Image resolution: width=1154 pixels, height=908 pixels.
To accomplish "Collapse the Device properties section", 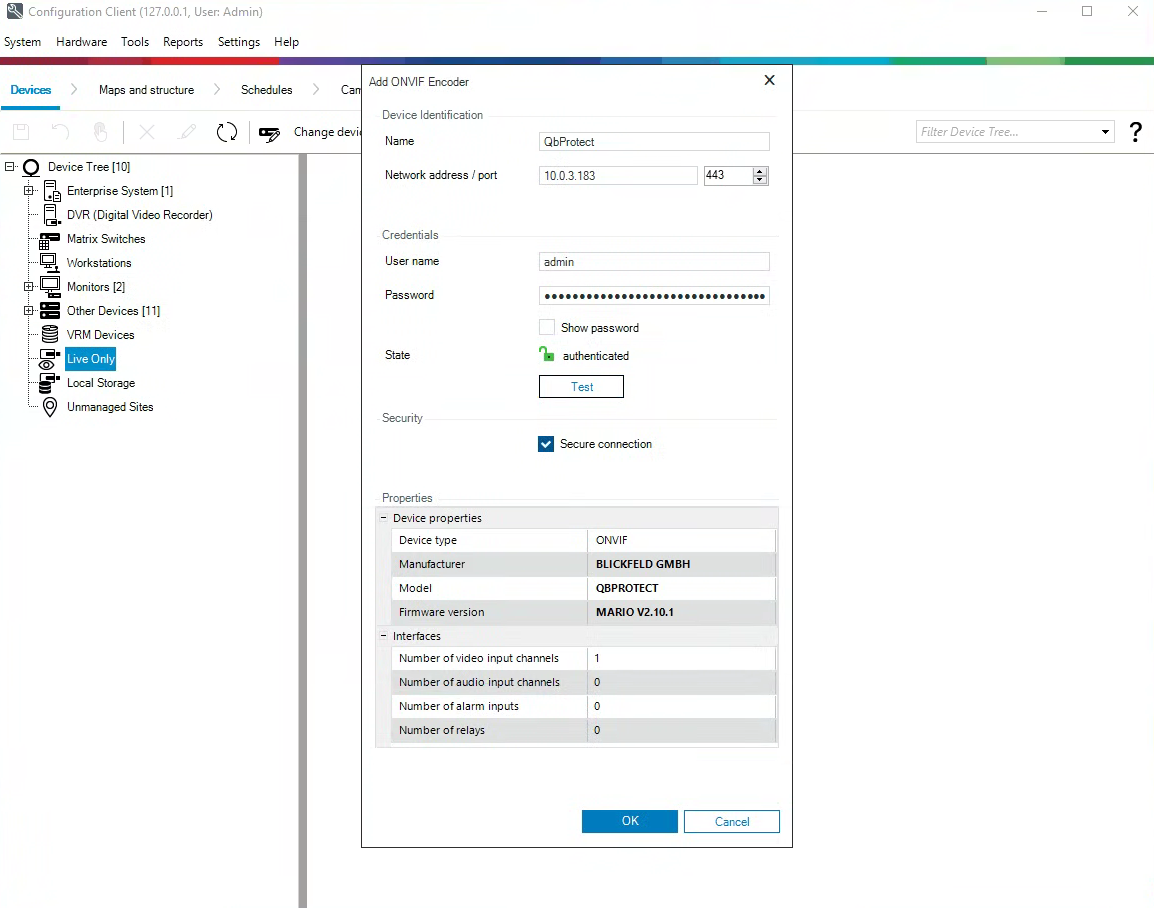I will pyautogui.click(x=384, y=518).
